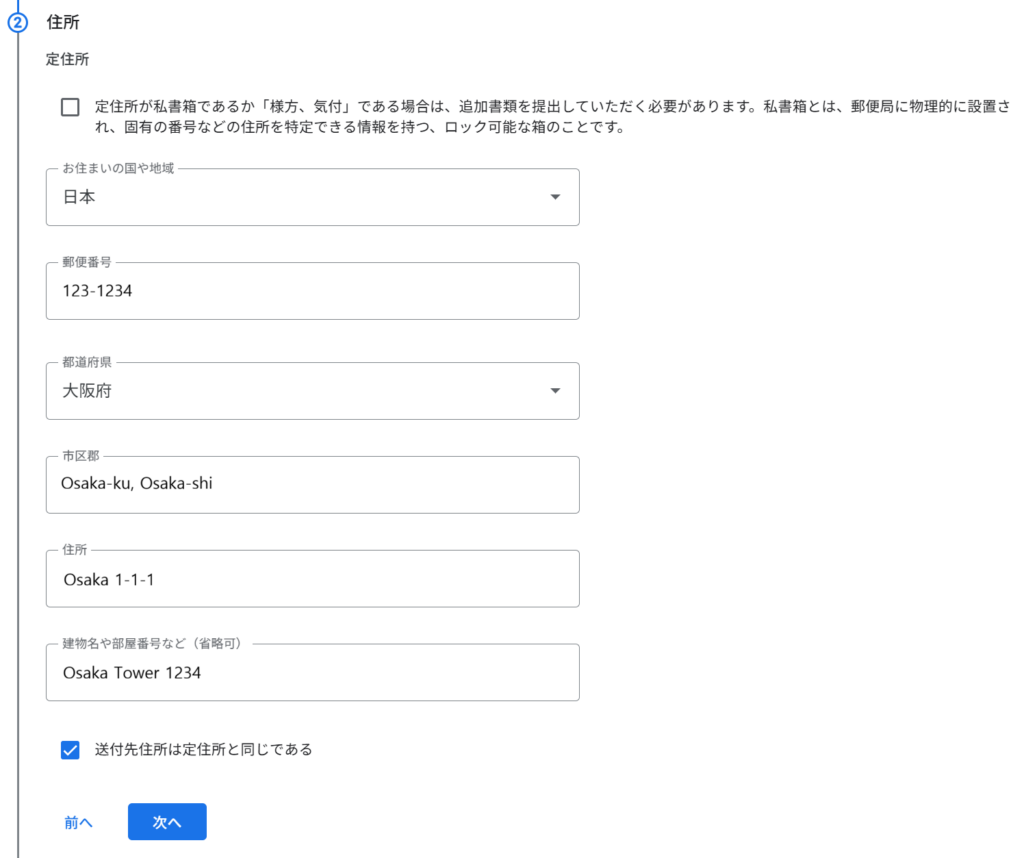The width and height of the screenshot is (1024, 858).
Task: Edit the 住所 field showing Osaka 1-1-1
Action: [x=312, y=578]
